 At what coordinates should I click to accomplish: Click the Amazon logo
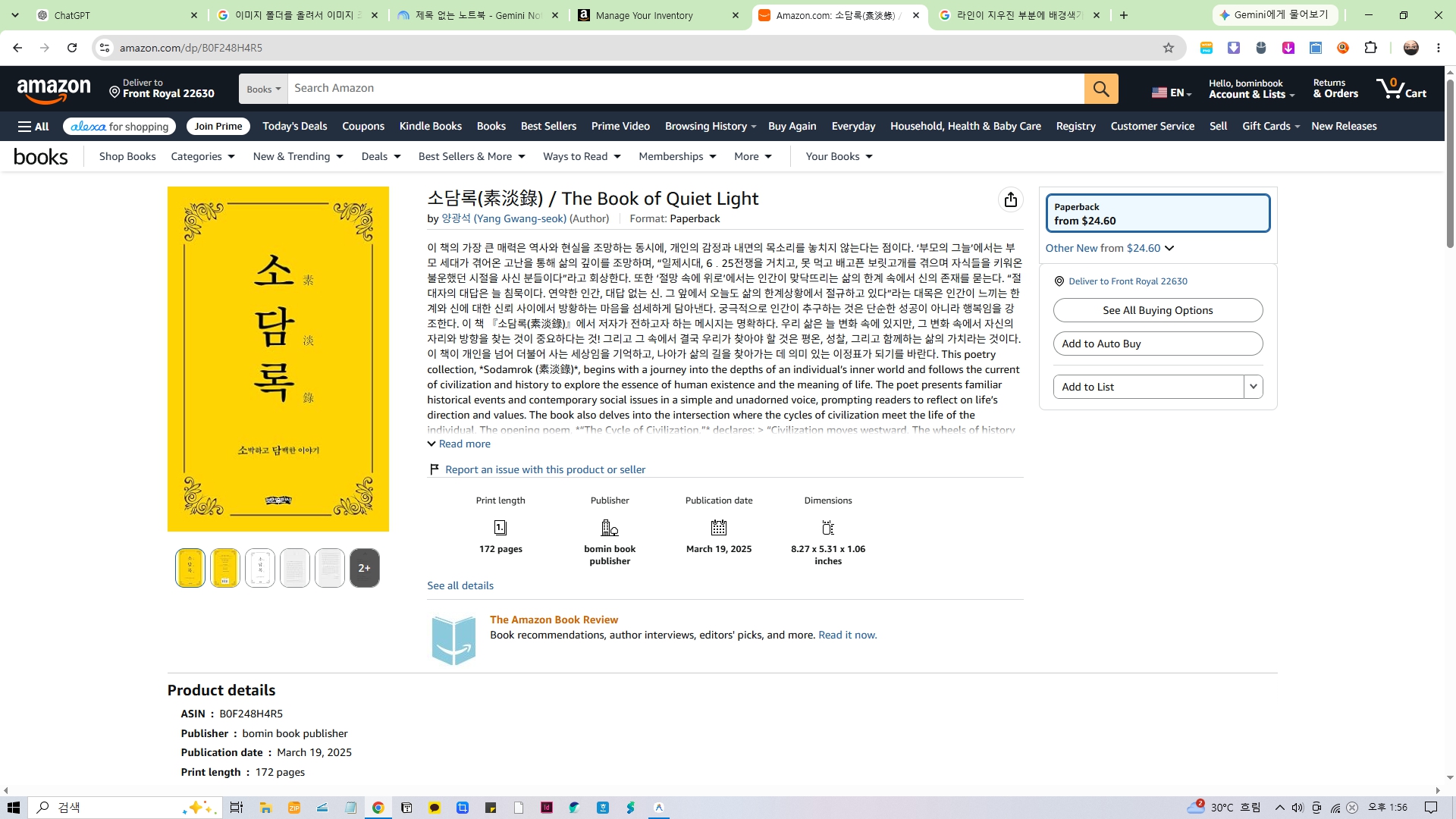pyautogui.click(x=54, y=90)
